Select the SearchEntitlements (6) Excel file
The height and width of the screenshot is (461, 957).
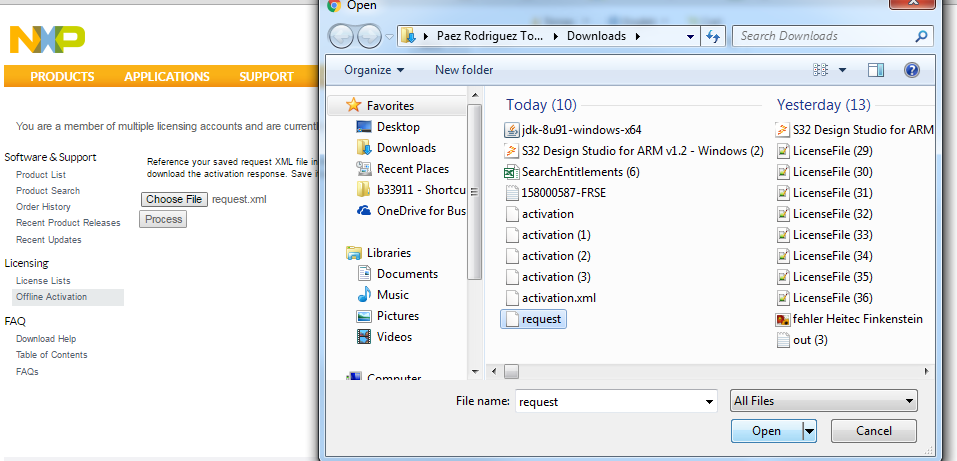click(x=571, y=172)
